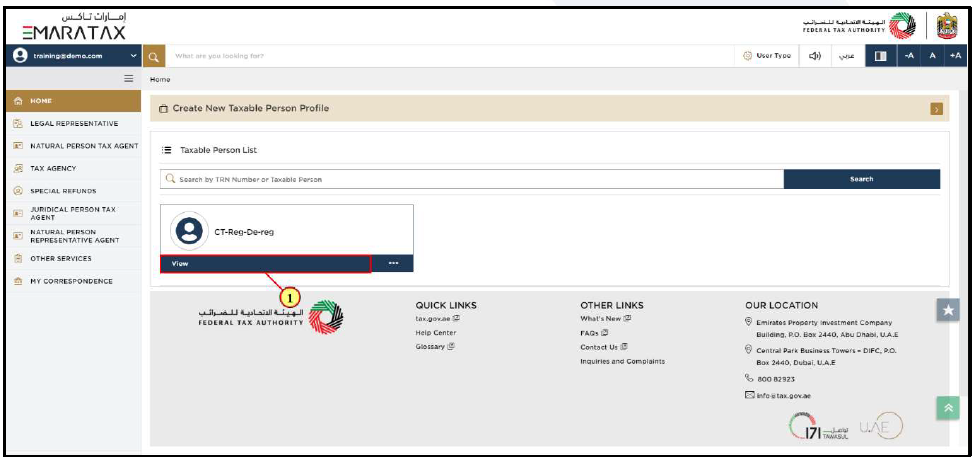Screen dimensions: 972x457
Task: Click the speaker audio icon
Action: point(814,56)
